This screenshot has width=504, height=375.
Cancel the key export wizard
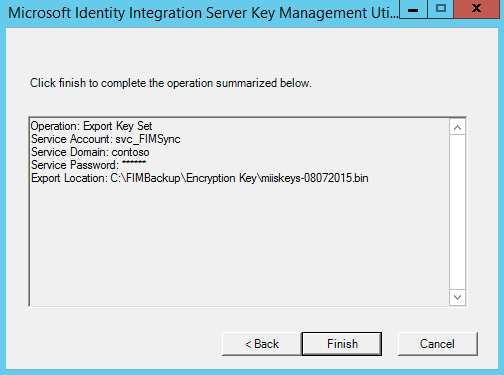click(x=437, y=344)
